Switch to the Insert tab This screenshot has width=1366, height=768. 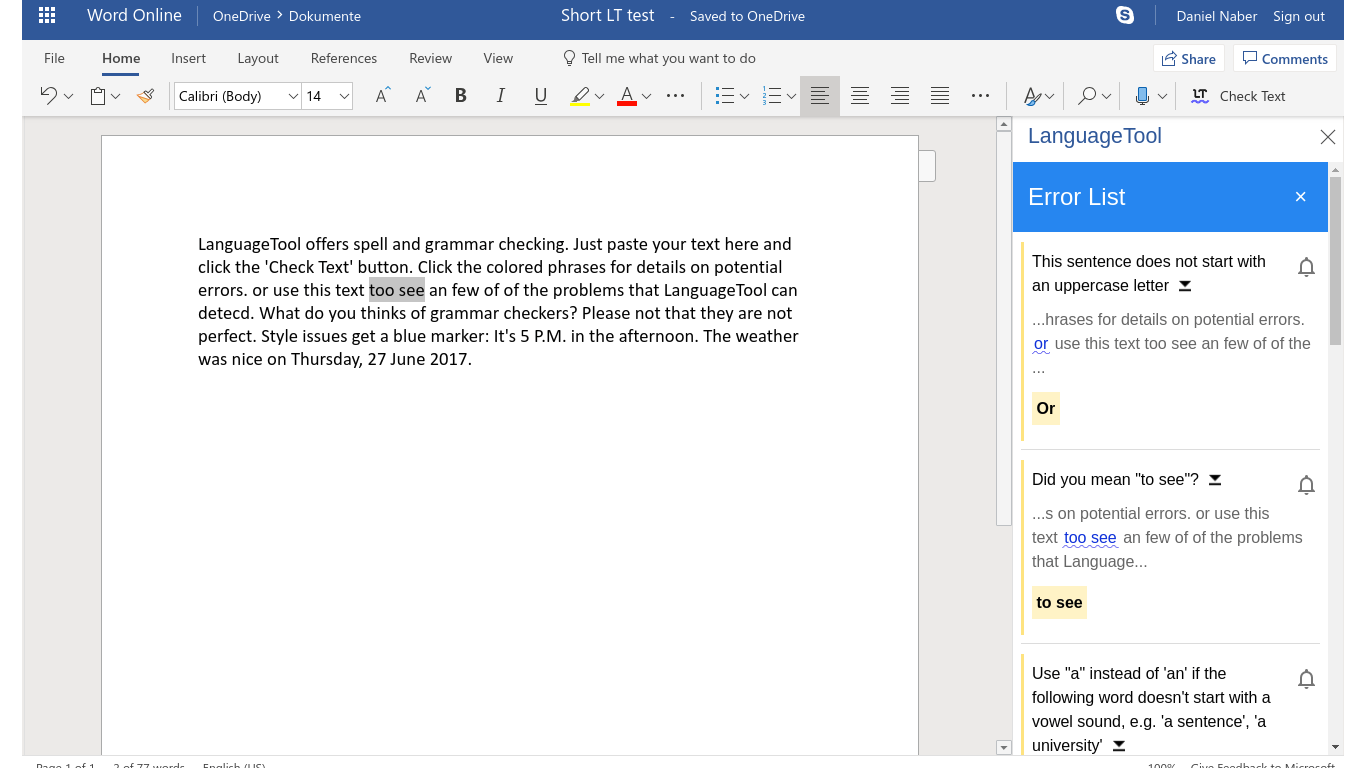[188, 58]
